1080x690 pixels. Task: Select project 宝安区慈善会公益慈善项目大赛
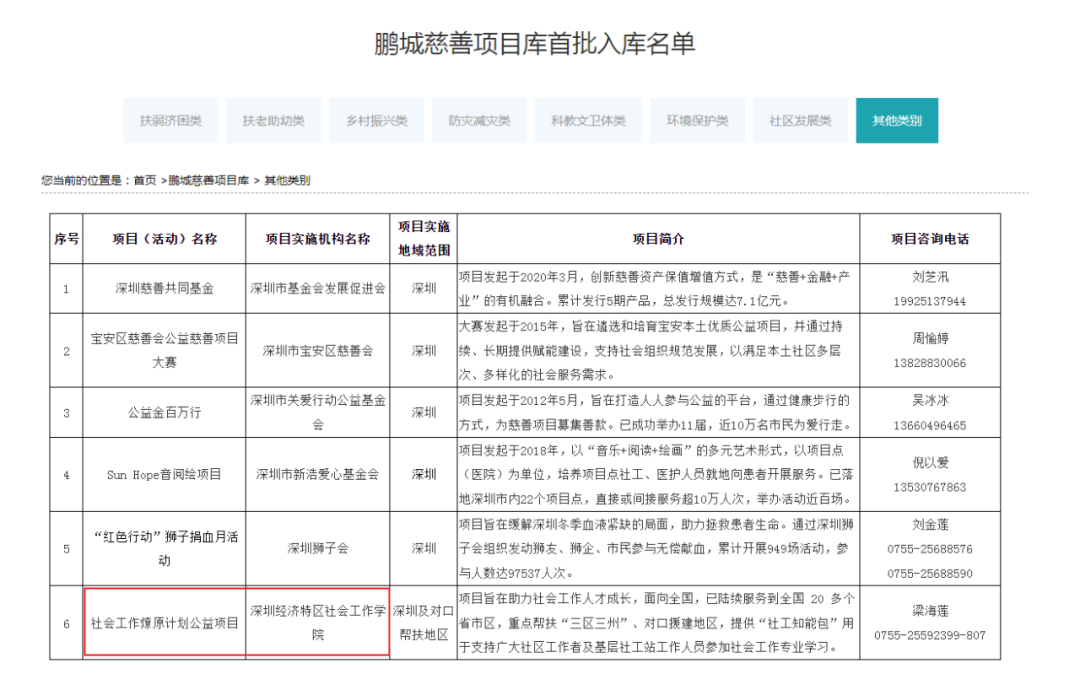coord(165,351)
